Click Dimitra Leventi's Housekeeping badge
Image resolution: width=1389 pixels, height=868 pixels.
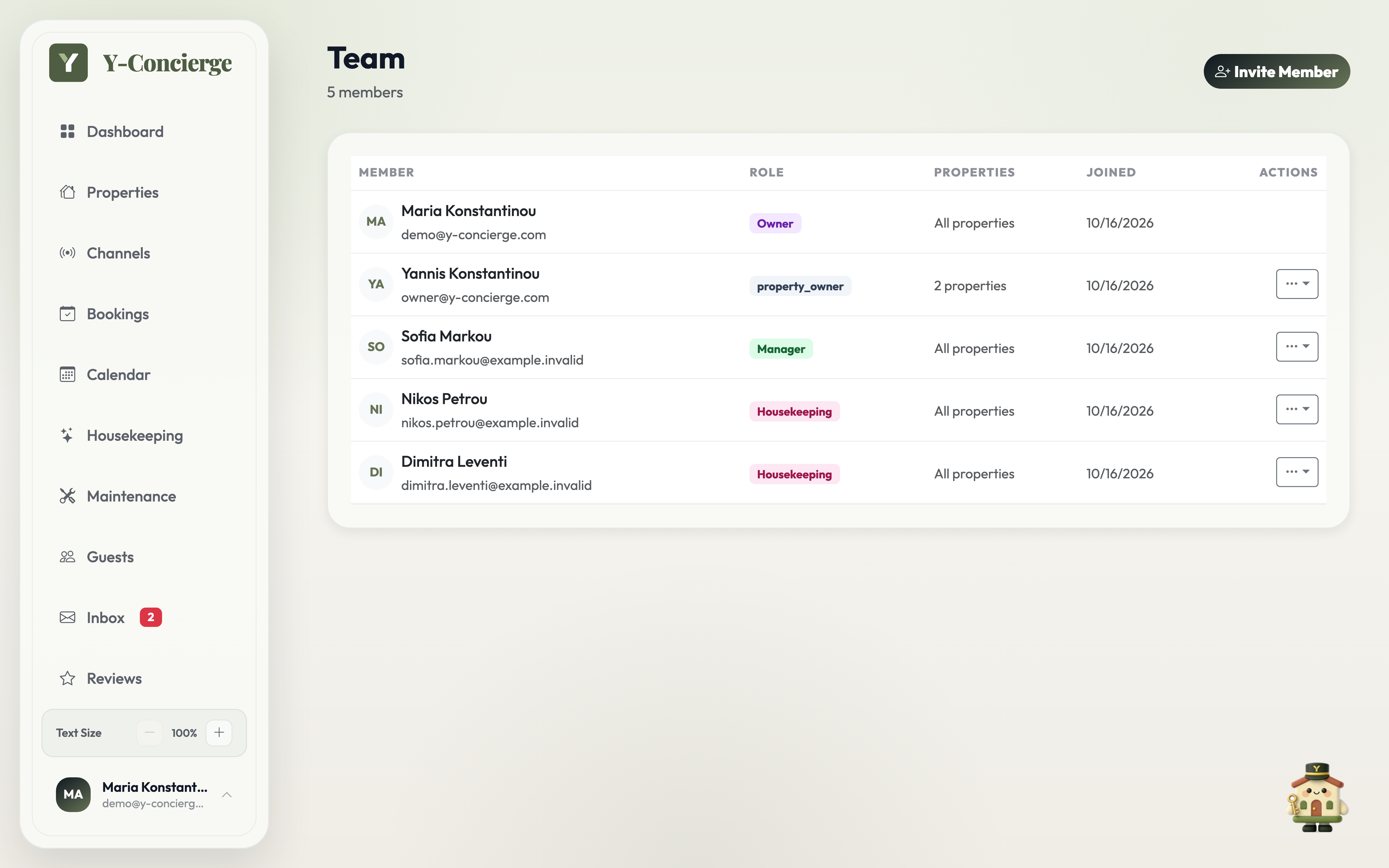[x=794, y=474]
